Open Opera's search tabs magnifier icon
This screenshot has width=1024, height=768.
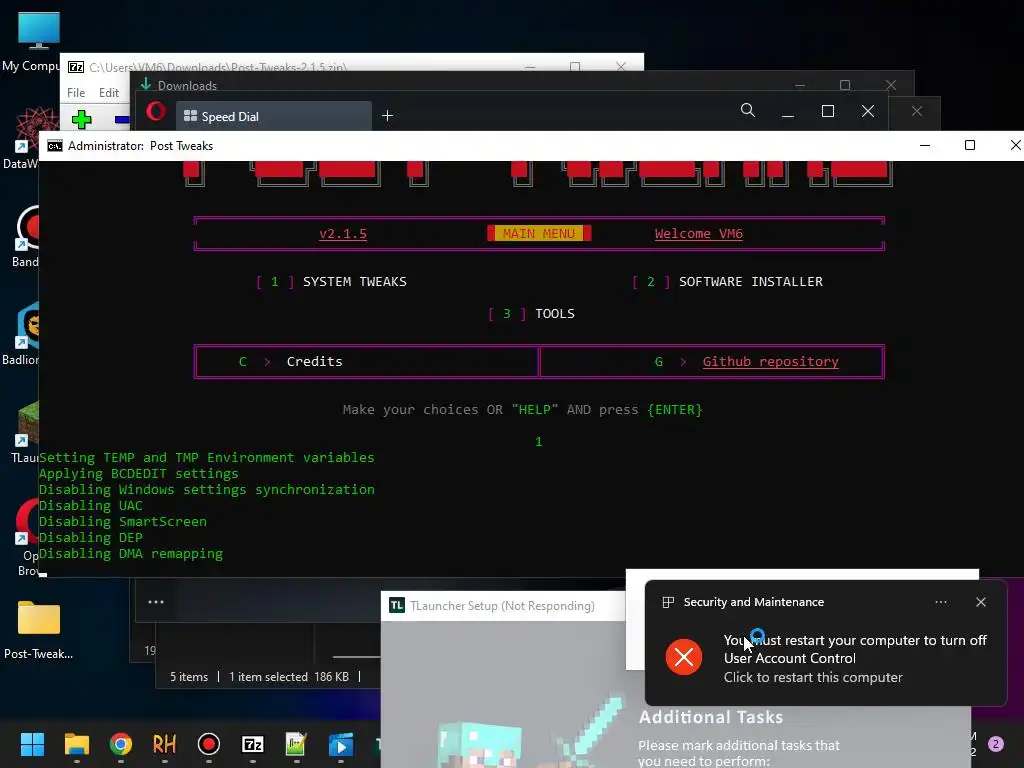[x=748, y=110]
